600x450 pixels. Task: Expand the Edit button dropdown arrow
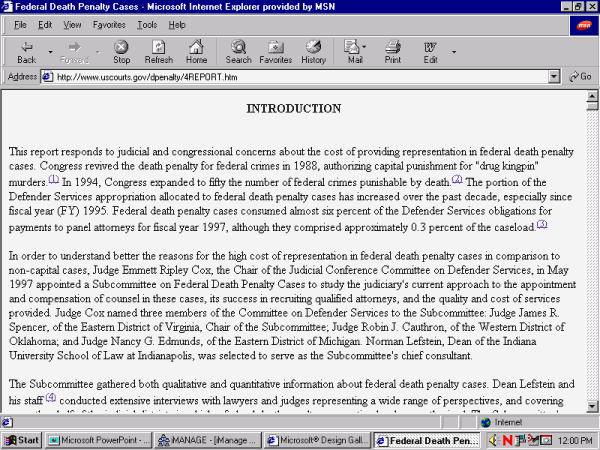pyautogui.click(x=454, y=52)
